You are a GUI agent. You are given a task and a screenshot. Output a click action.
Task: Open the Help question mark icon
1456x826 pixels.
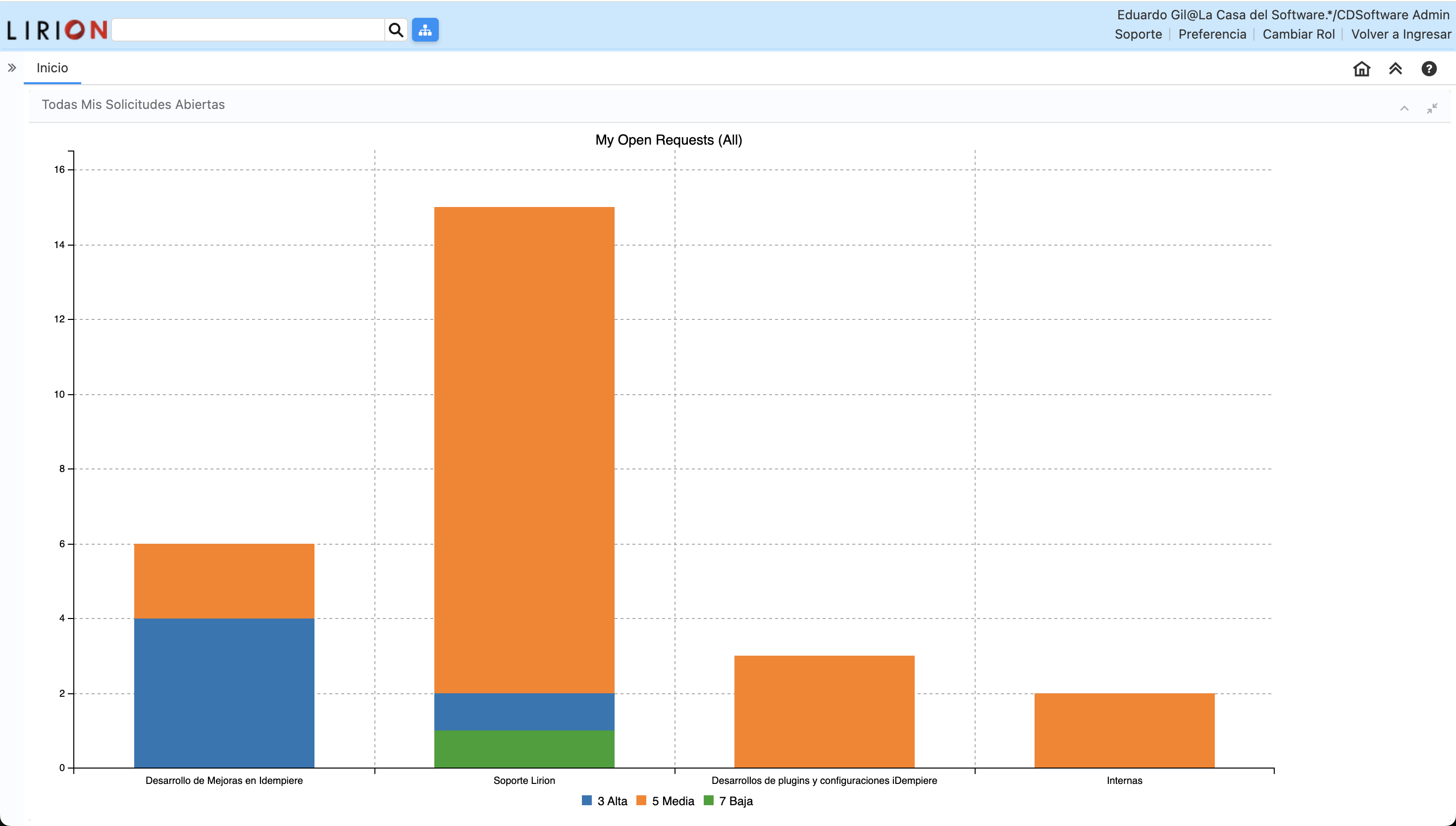coord(1428,69)
